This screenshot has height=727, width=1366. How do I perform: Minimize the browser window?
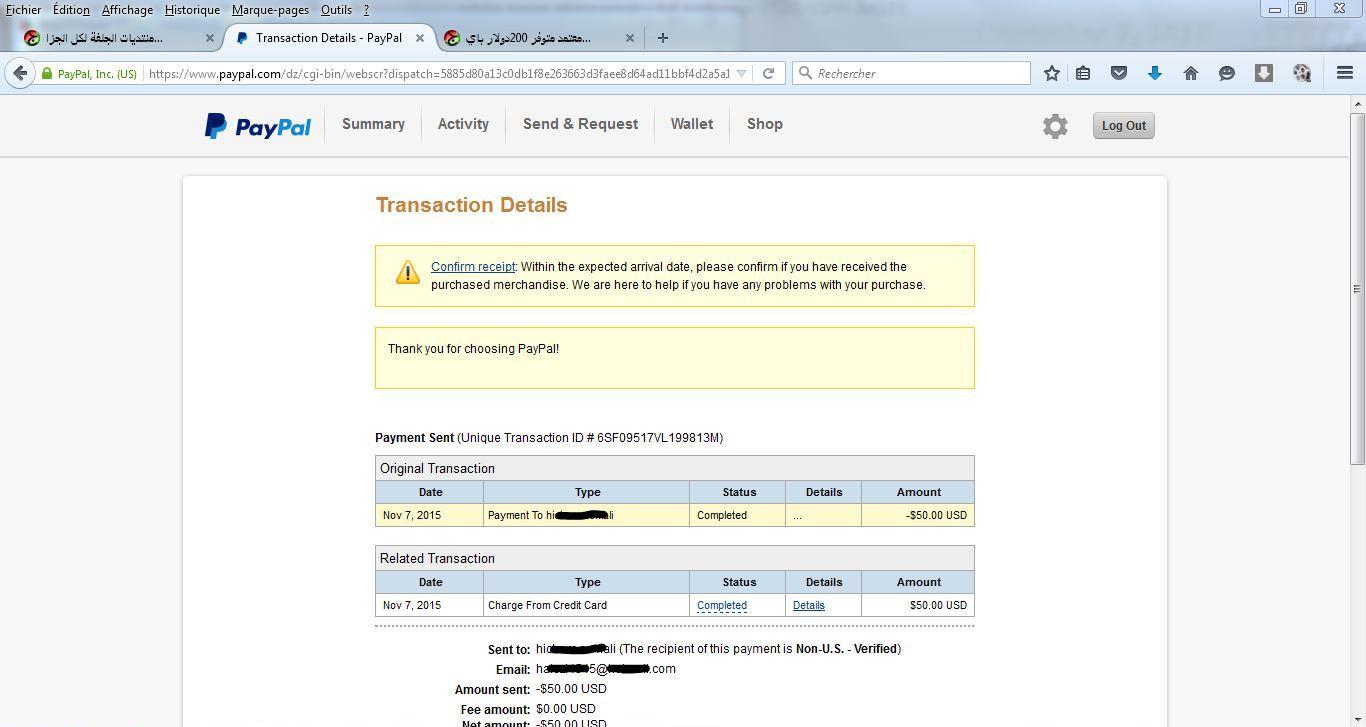[x=1275, y=9]
